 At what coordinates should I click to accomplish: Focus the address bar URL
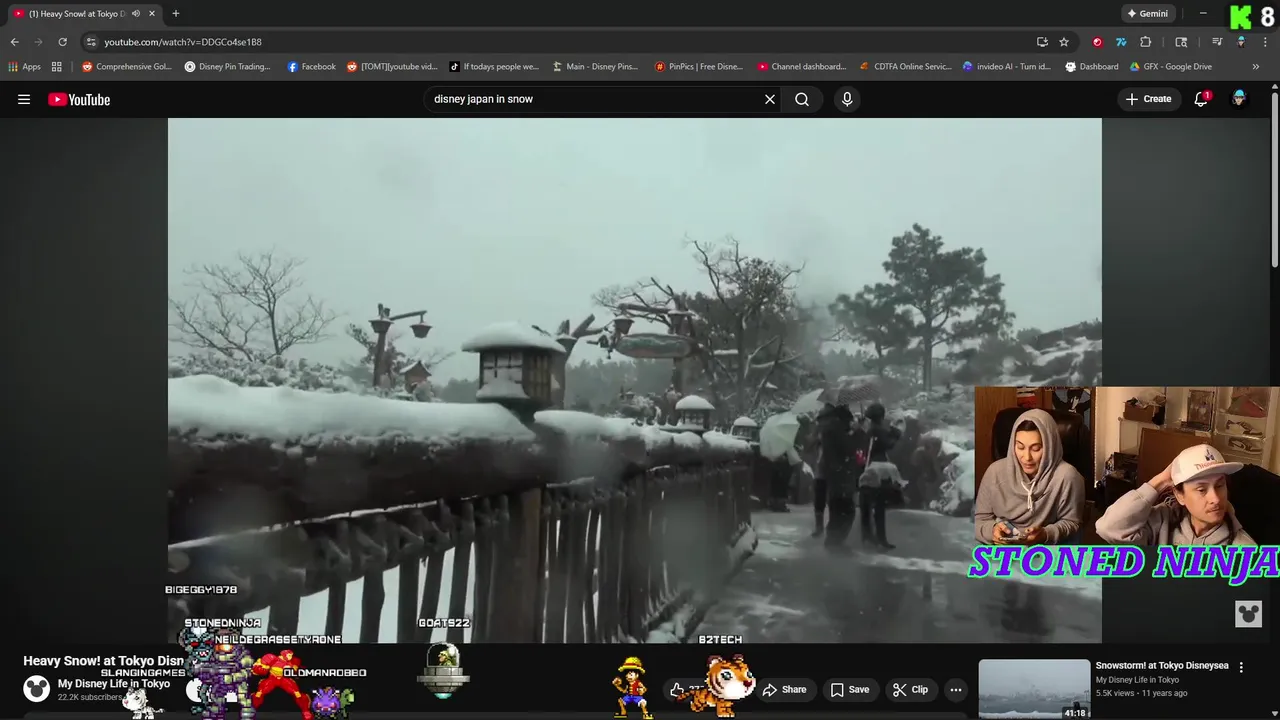tap(183, 42)
